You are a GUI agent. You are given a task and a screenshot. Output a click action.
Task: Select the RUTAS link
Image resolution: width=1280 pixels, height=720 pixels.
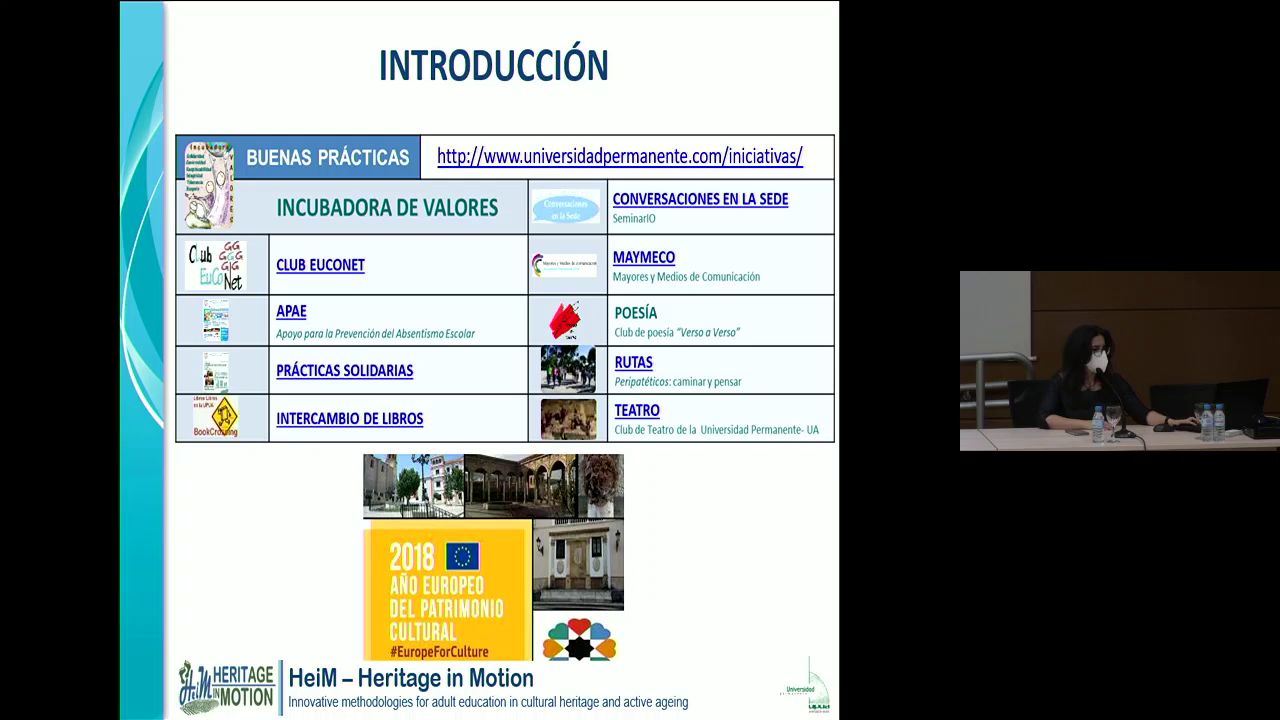633,362
